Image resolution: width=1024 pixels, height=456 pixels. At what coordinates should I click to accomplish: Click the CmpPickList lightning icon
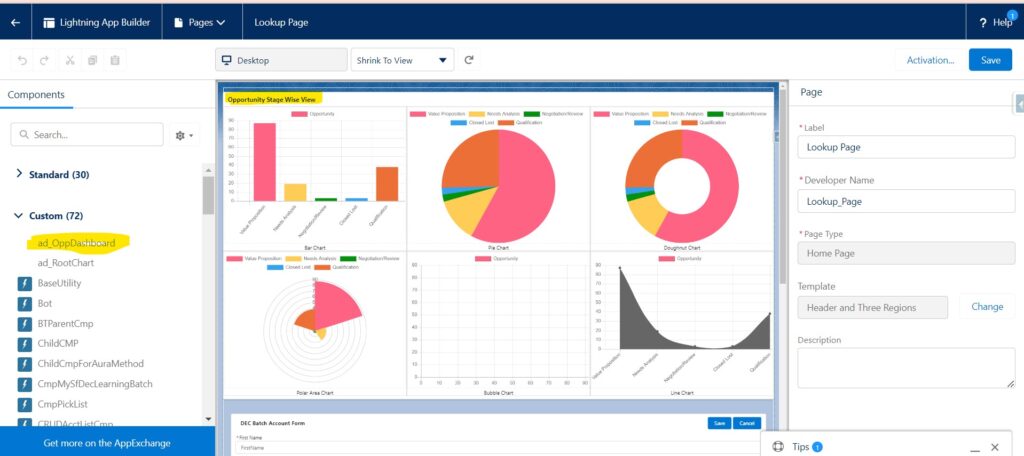(x=25, y=404)
